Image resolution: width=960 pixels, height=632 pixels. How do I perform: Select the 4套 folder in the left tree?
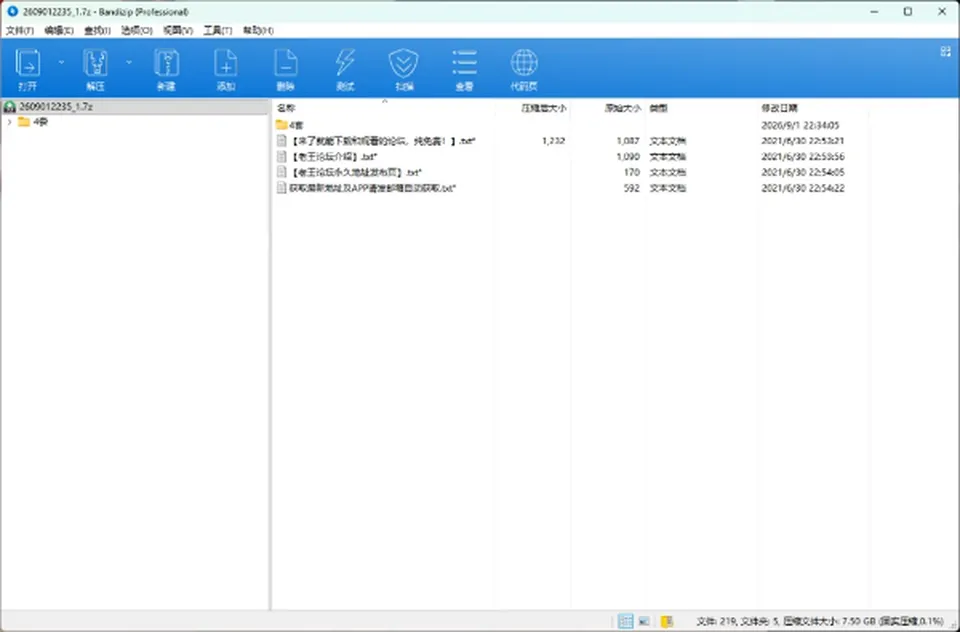click(40, 122)
